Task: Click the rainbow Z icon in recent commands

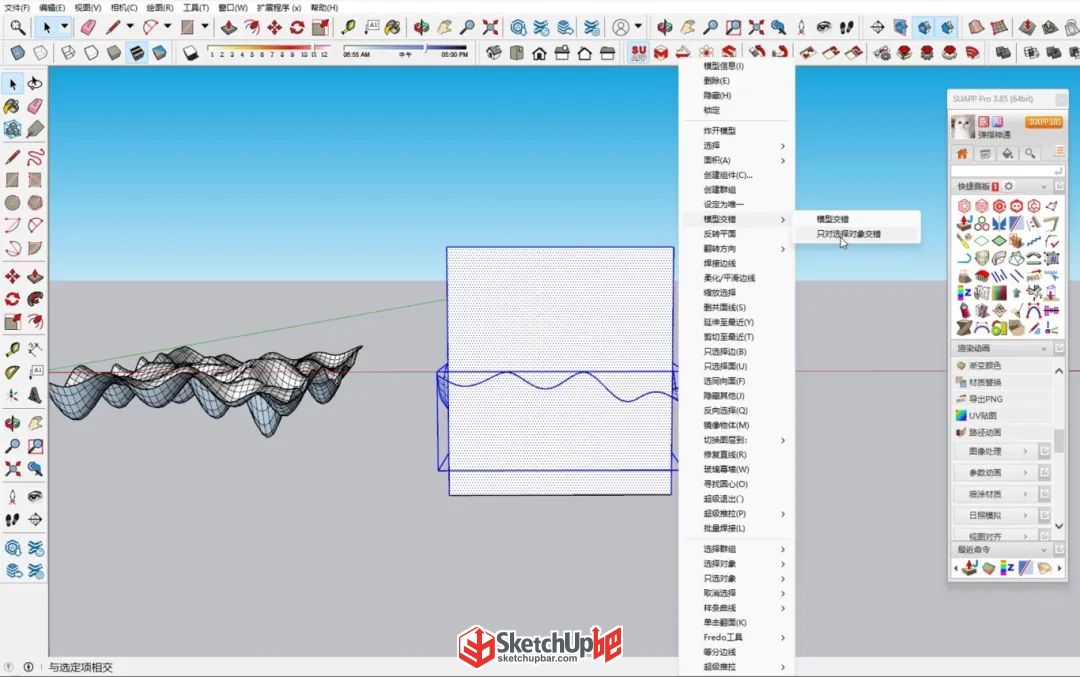Action: (x=1007, y=567)
